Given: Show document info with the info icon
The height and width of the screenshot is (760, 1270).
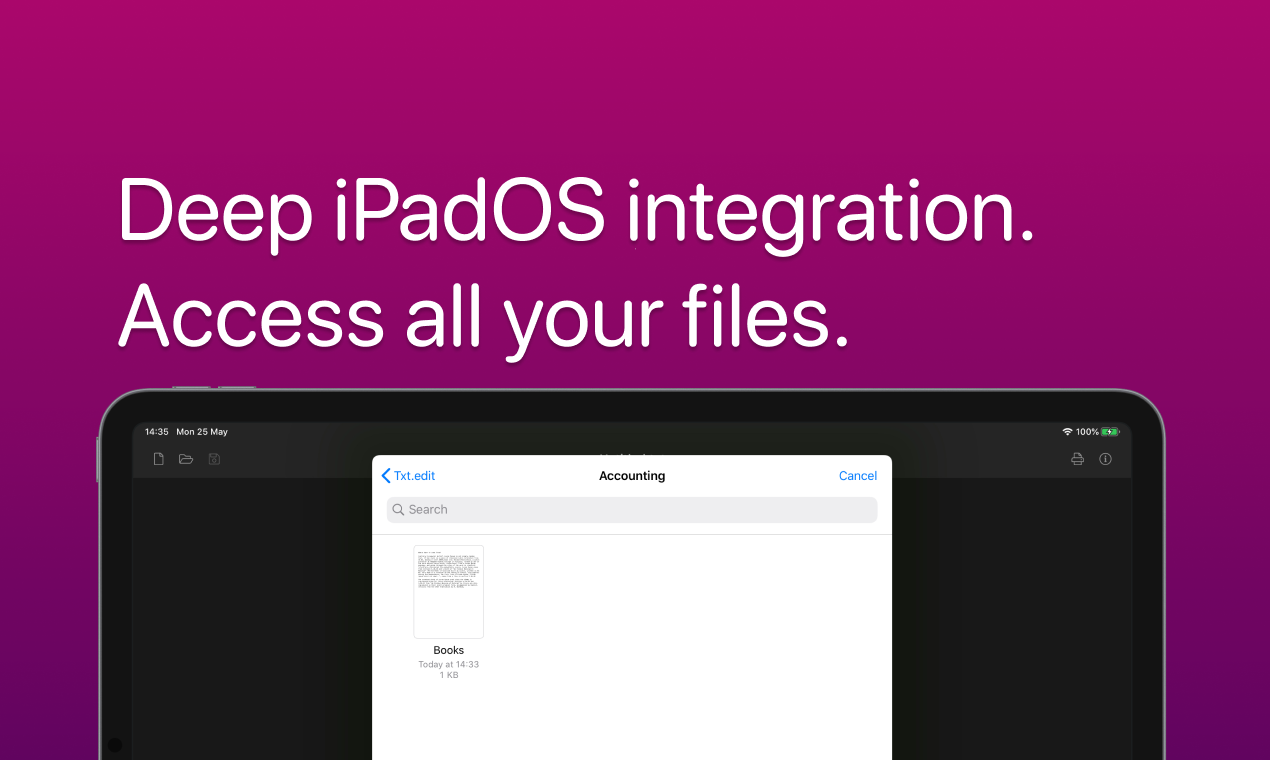Looking at the screenshot, I should (1105, 459).
